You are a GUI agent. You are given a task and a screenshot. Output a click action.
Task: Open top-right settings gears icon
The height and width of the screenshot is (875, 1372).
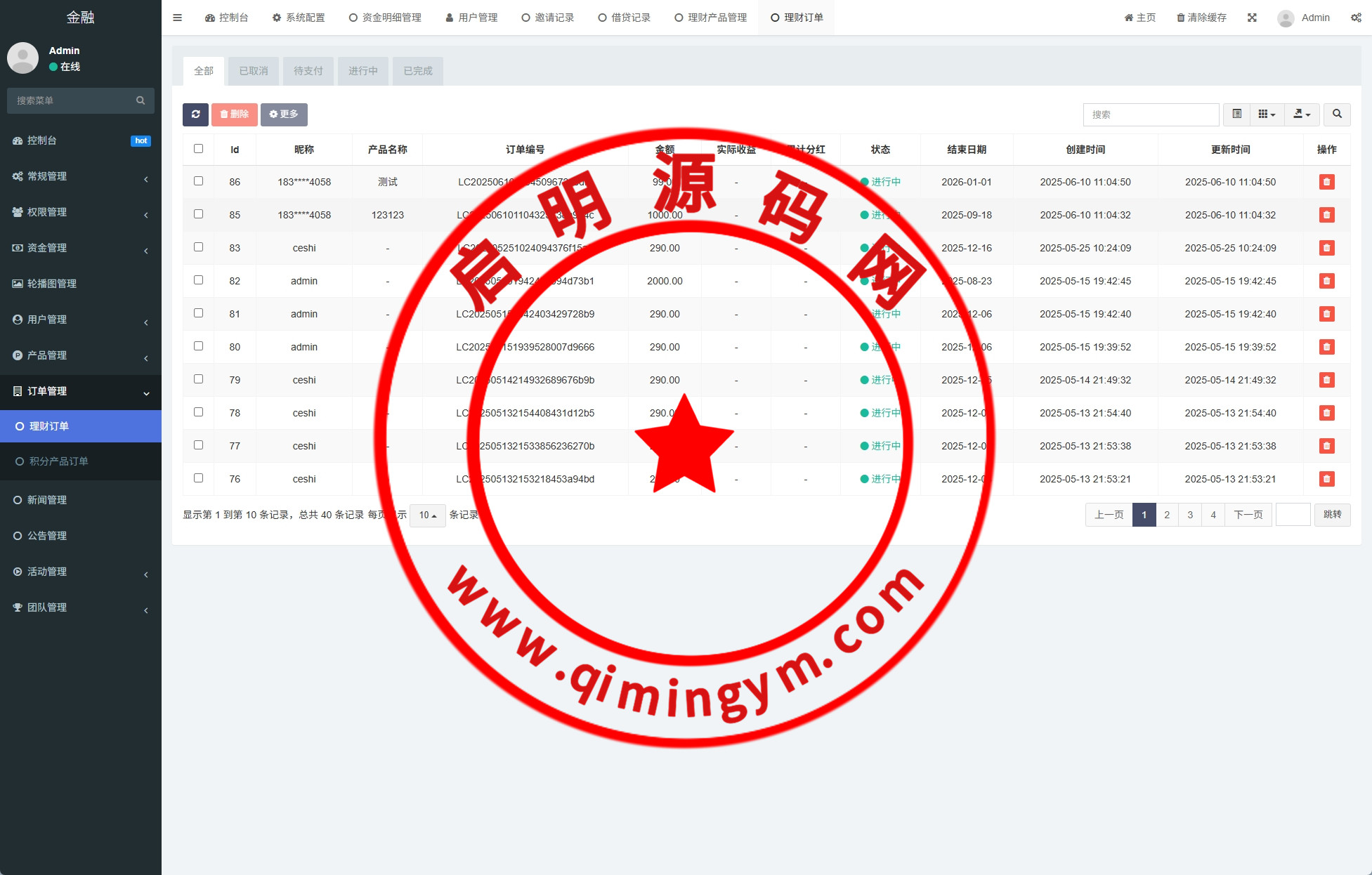pos(1356,18)
